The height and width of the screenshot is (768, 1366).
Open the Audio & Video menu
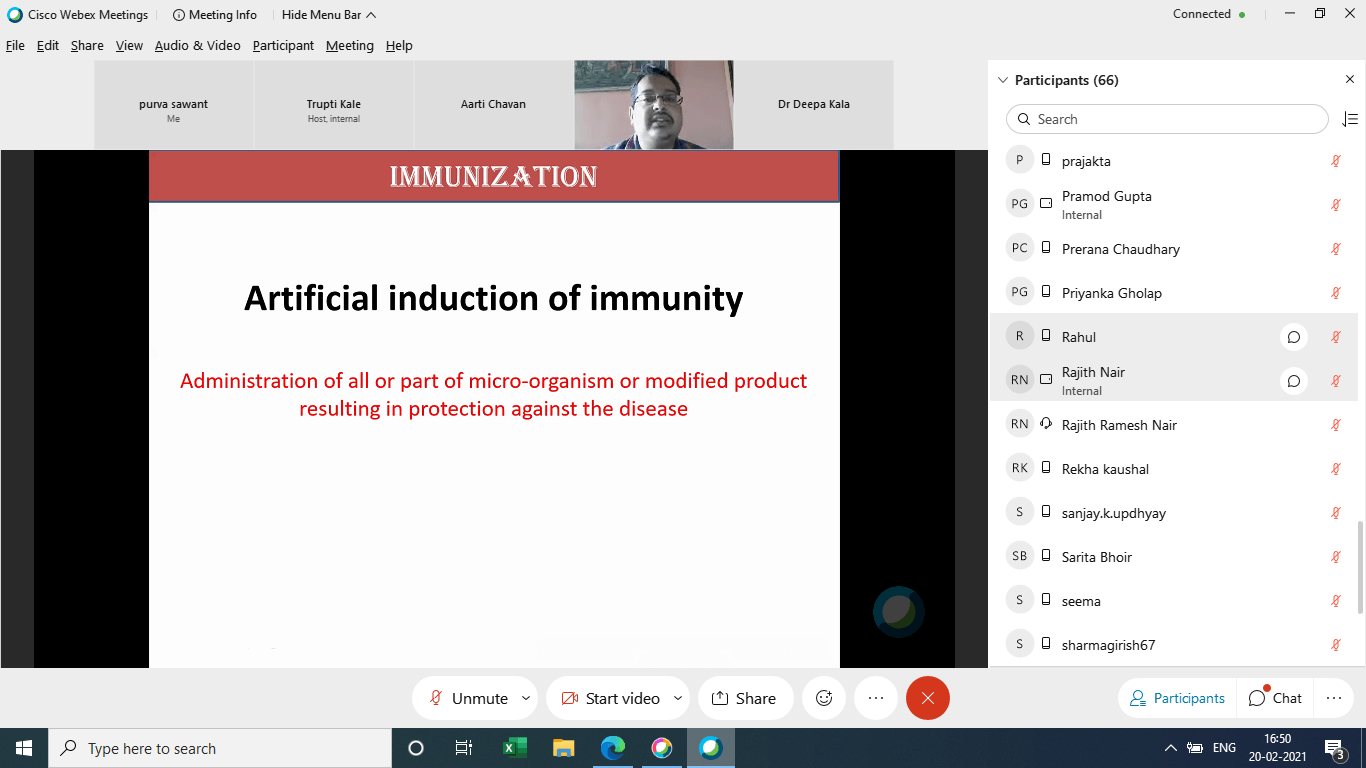(x=197, y=46)
